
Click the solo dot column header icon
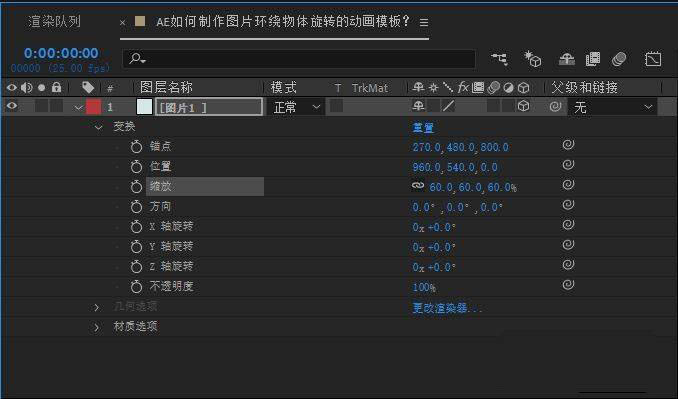(42, 88)
